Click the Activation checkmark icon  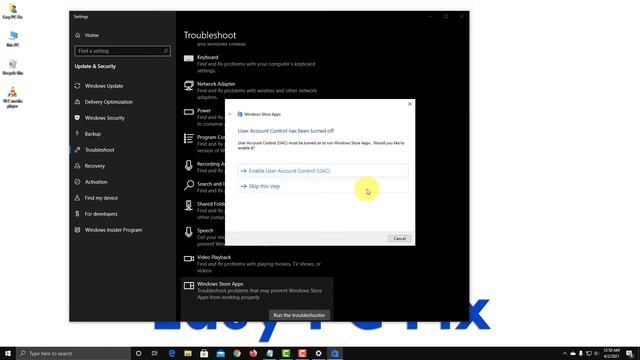78,182
